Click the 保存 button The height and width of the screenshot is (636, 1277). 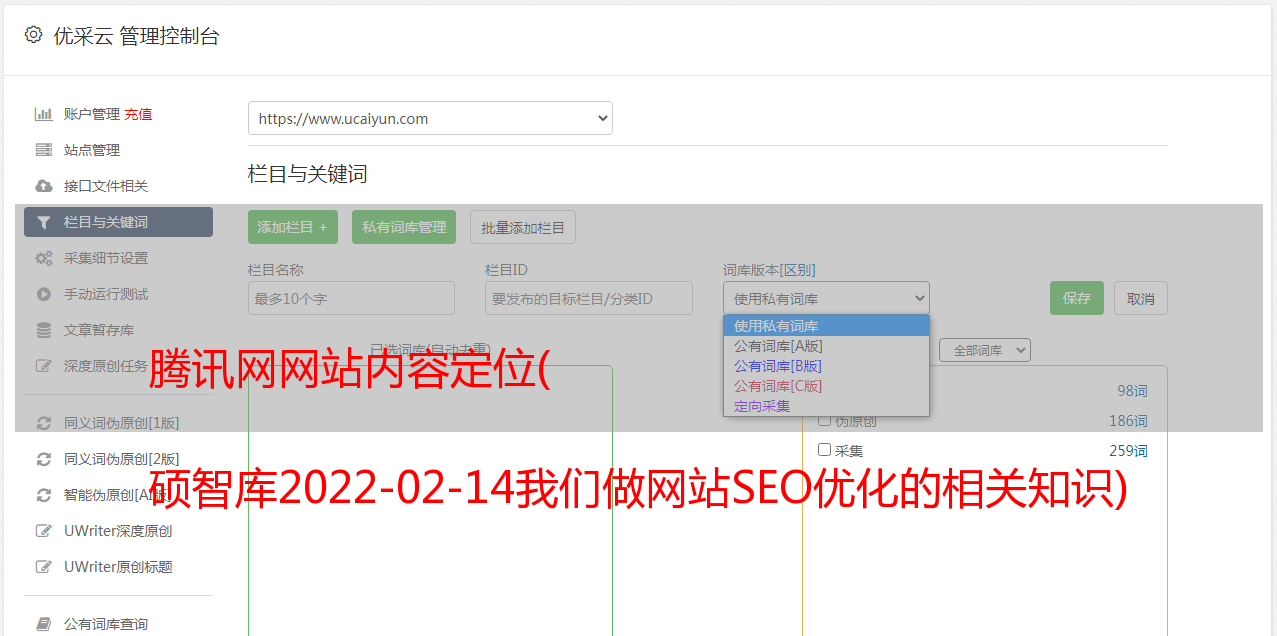point(1076,298)
